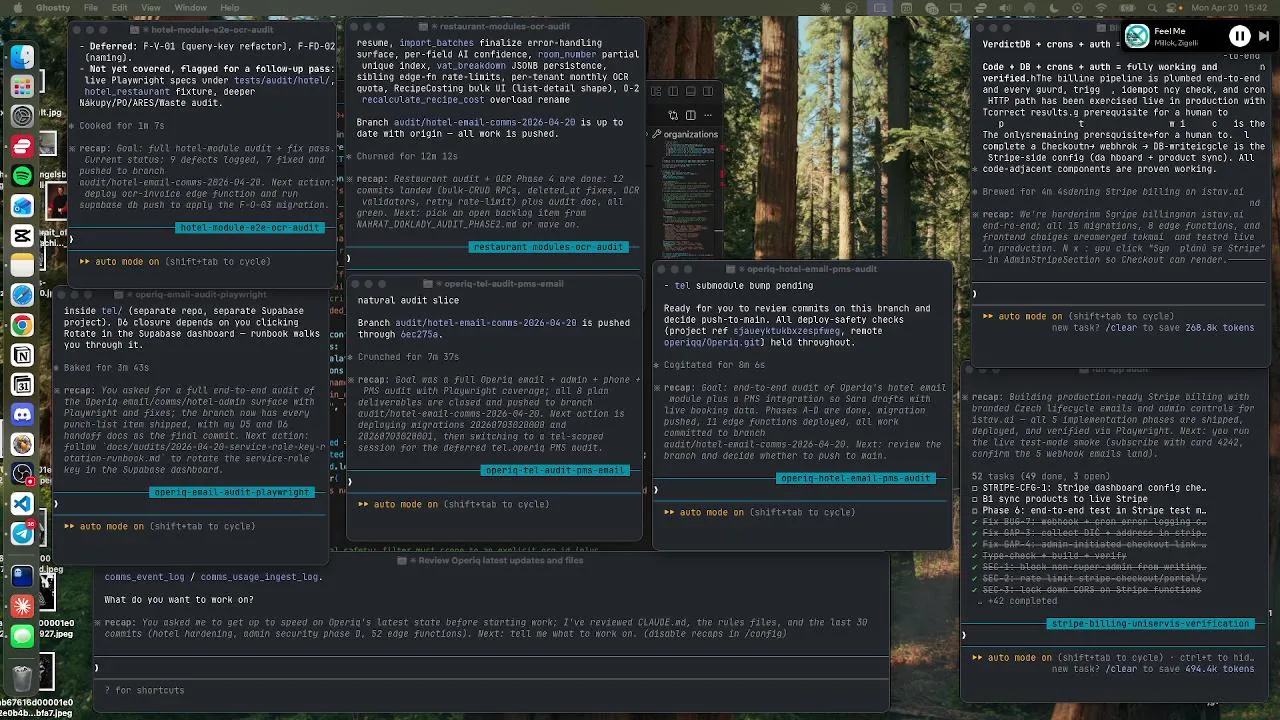1280x720 pixels.
Task: Open the View menu
Action: 151,8
